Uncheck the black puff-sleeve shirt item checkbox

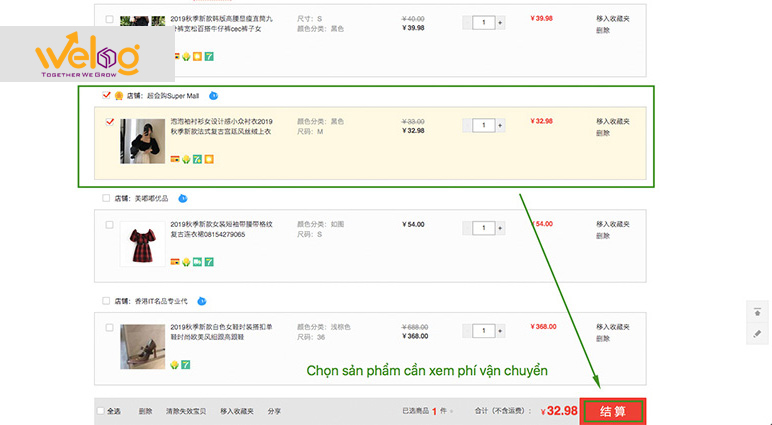[x=110, y=122]
